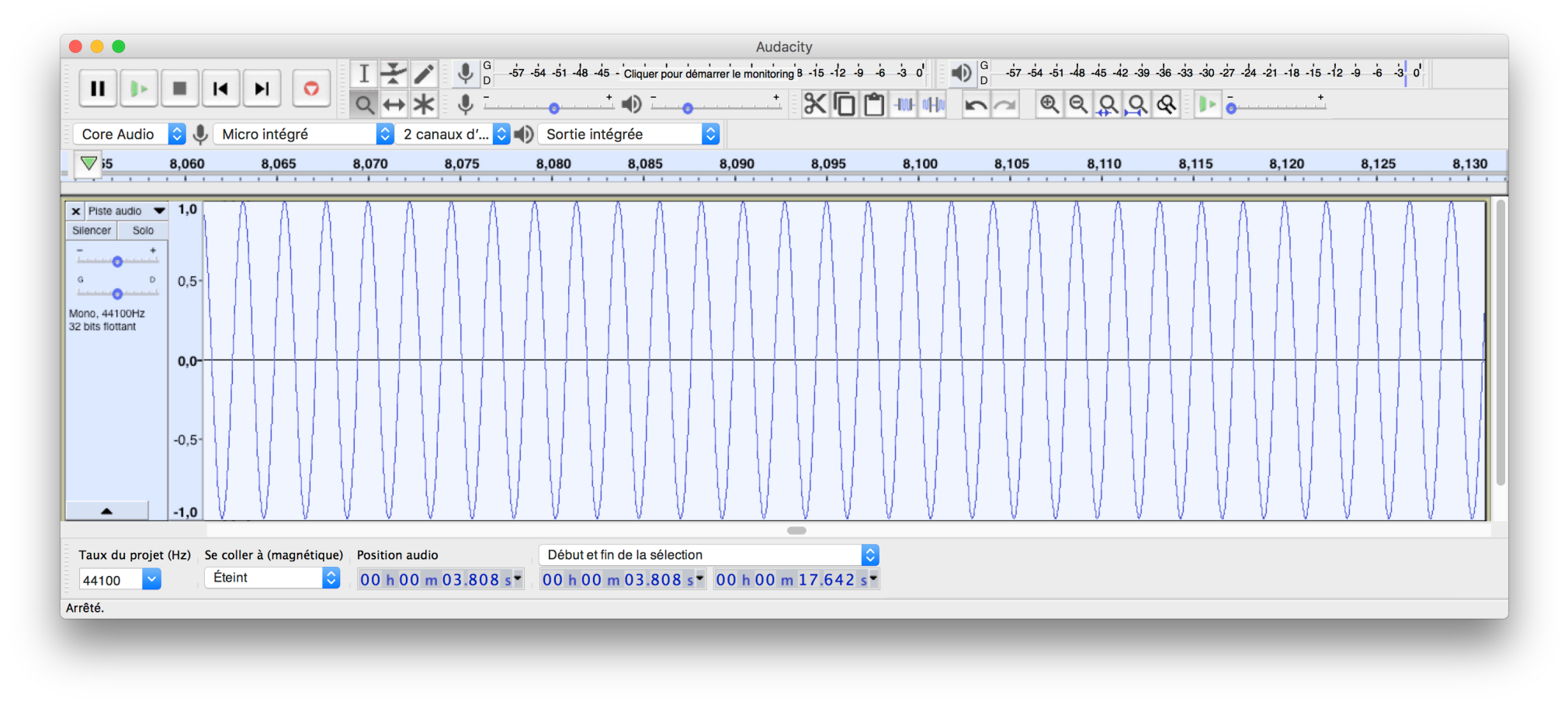Redo the last undone action
Screen dimensions: 1568x705
1005,104
